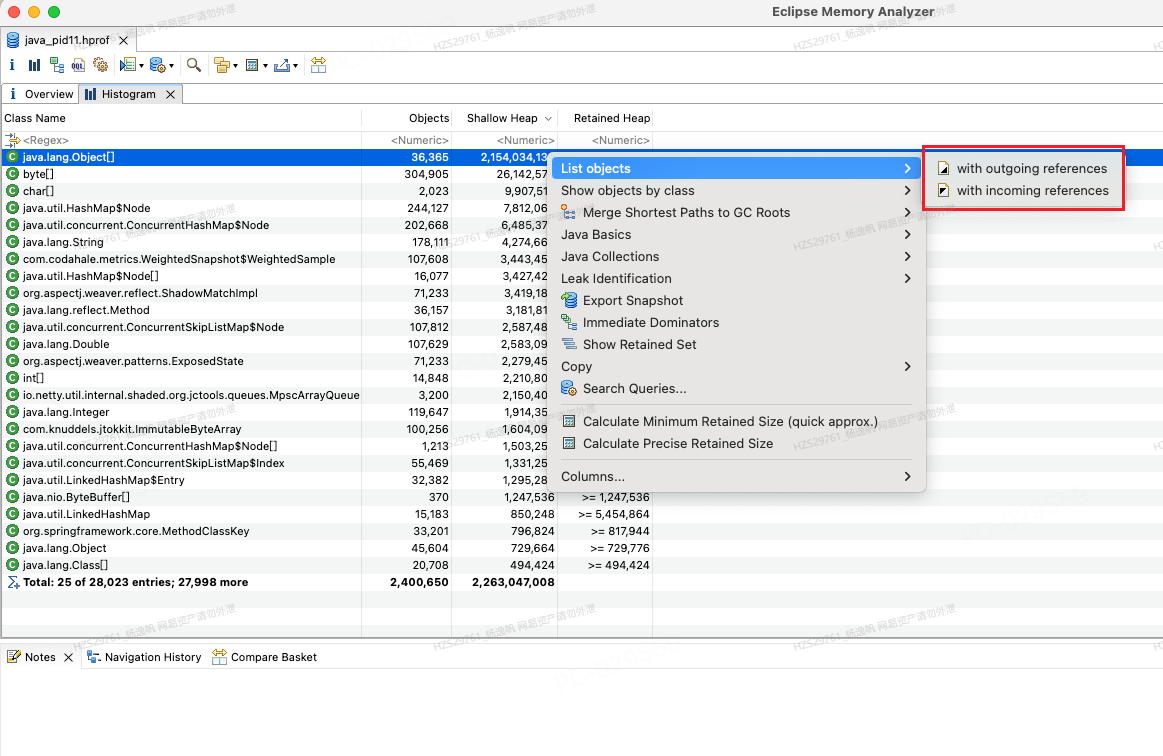Choose Calculate Precise Retained Size

737,444
